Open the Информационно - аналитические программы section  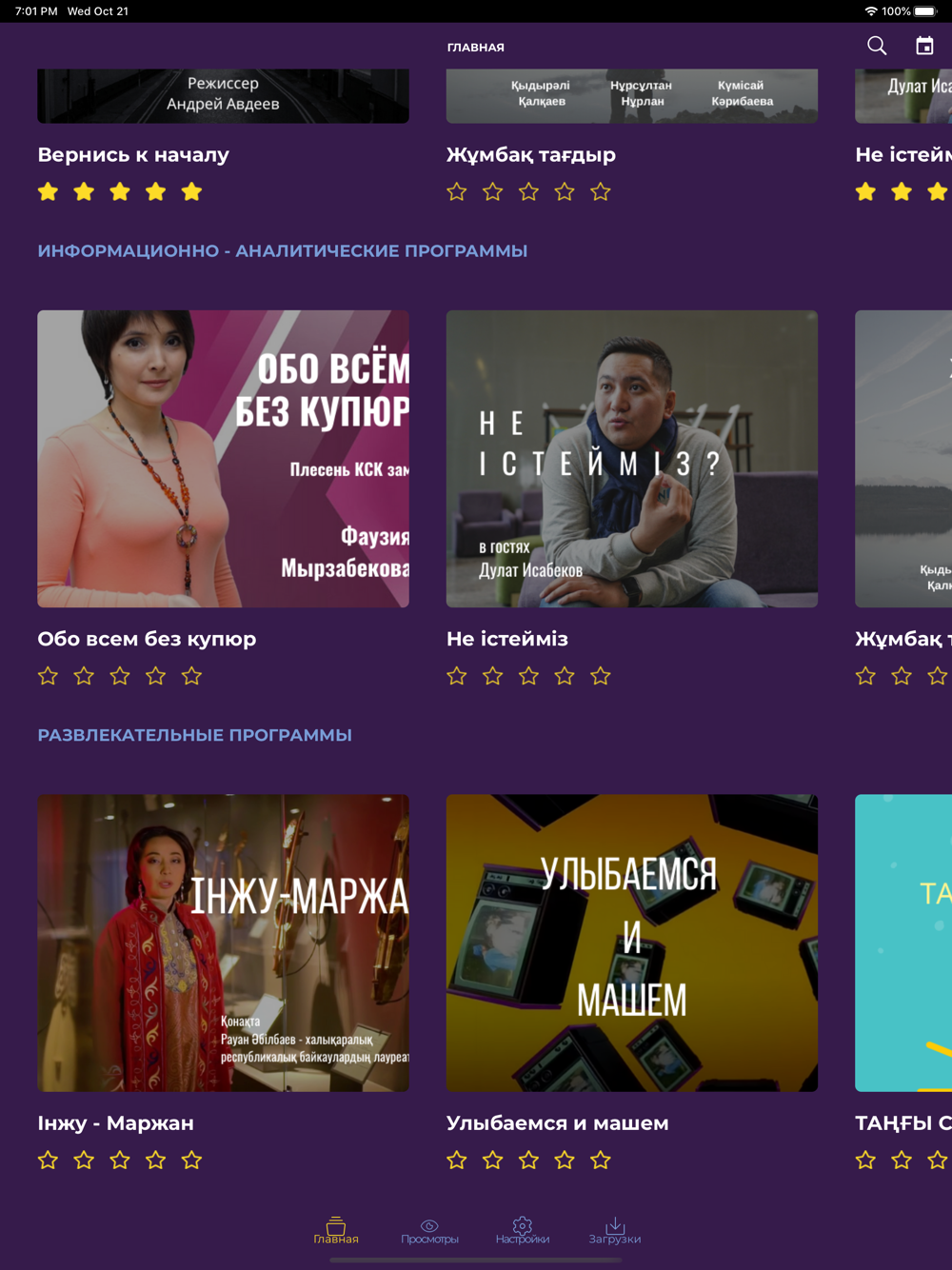coord(283,251)
